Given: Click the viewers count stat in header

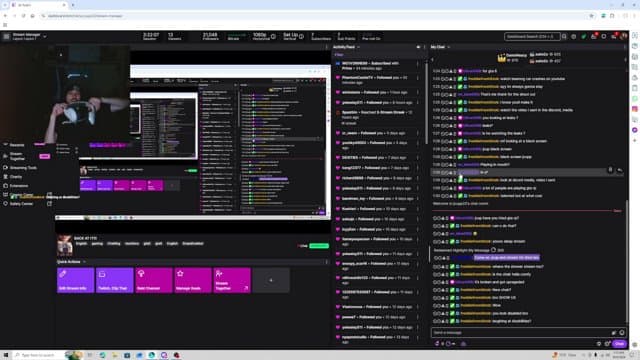Looking at the screenshot, I should point(174,36).
